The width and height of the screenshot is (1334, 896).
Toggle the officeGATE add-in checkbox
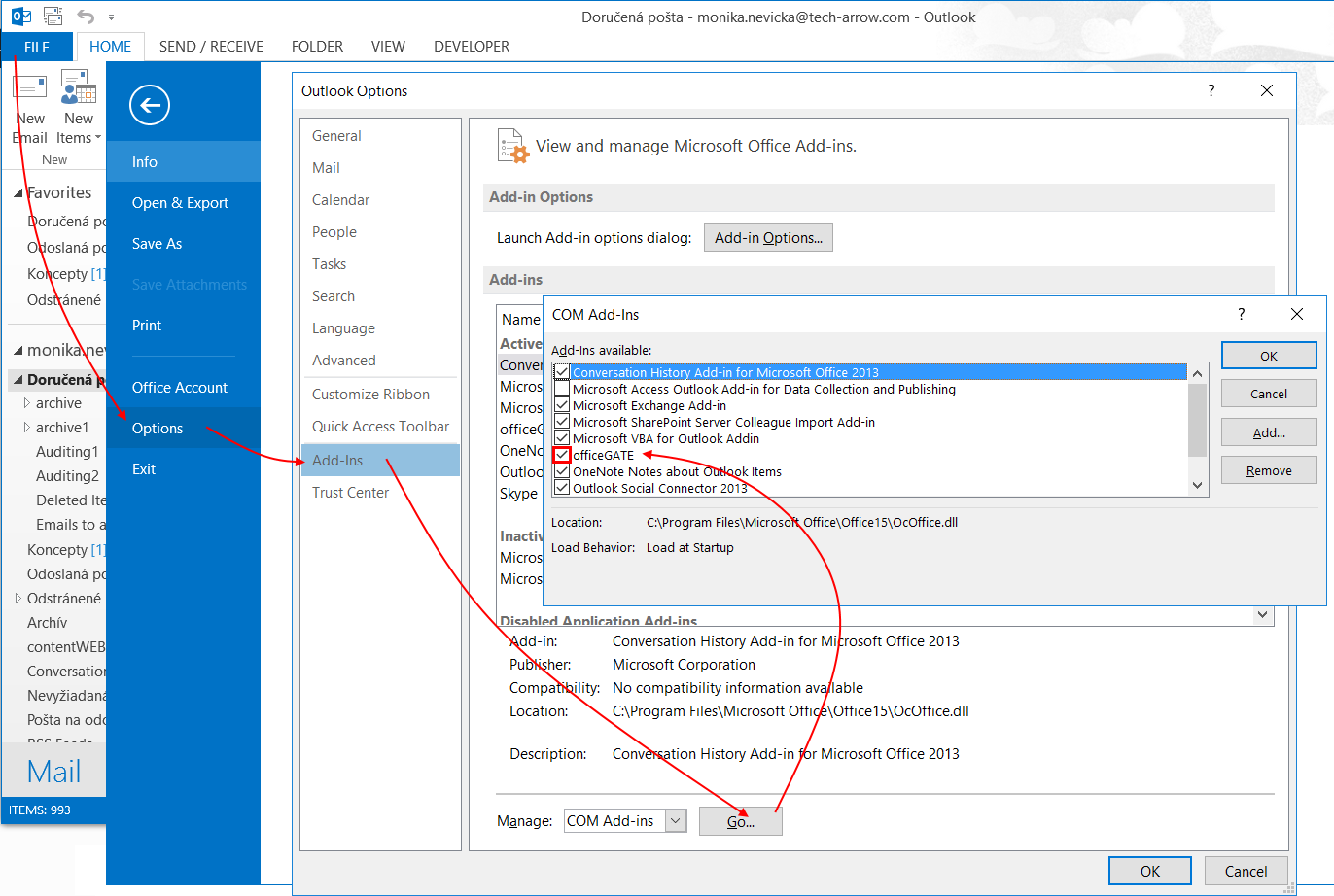coord(562,455)
